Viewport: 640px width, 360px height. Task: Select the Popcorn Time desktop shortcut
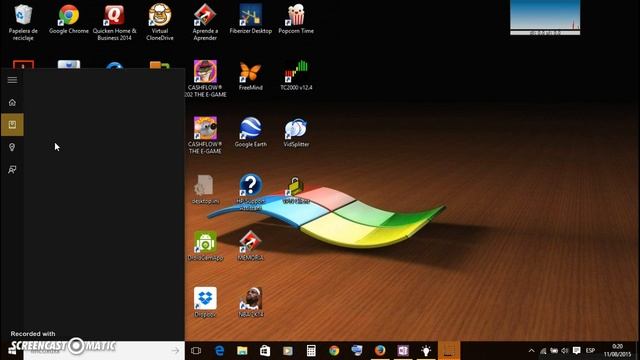tap(296, 19)
